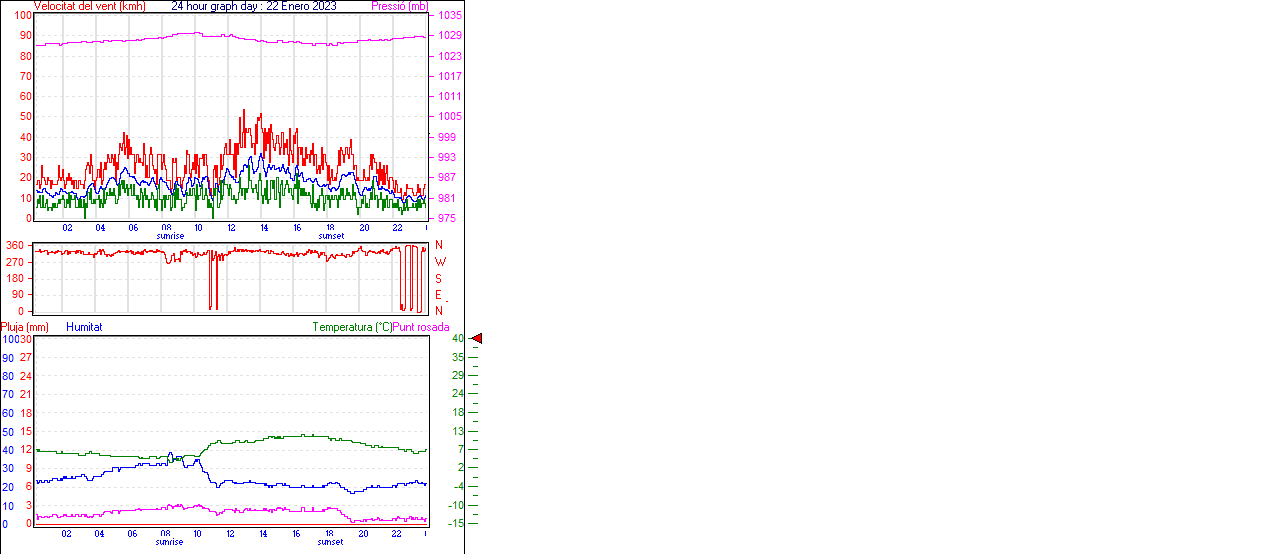Click the 'sunset' marker under the wind graph
The height and width of the screenshot is (554, 1280).
pyautogui.click(x=331, y=236)
